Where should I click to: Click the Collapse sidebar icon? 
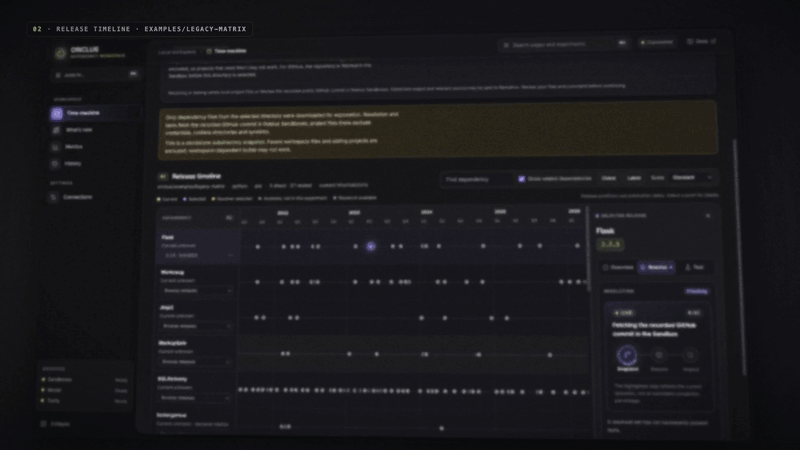(x=43, y=423)
